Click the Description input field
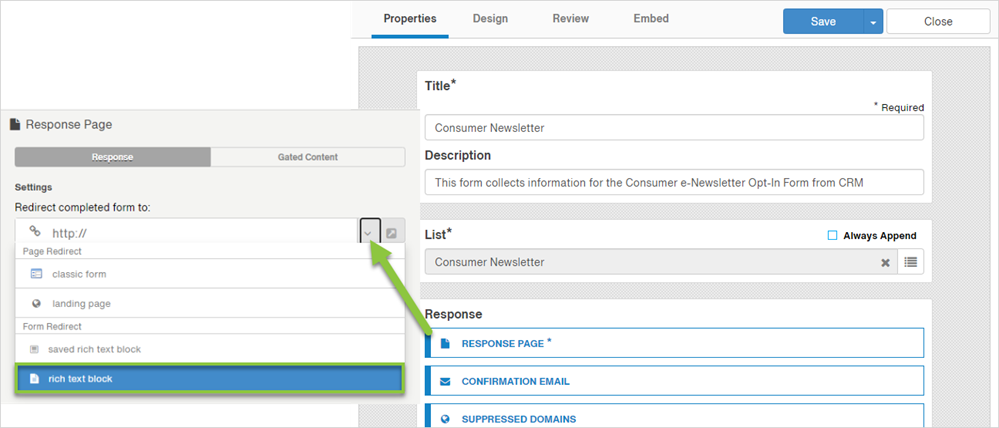 tap(674, 182)
